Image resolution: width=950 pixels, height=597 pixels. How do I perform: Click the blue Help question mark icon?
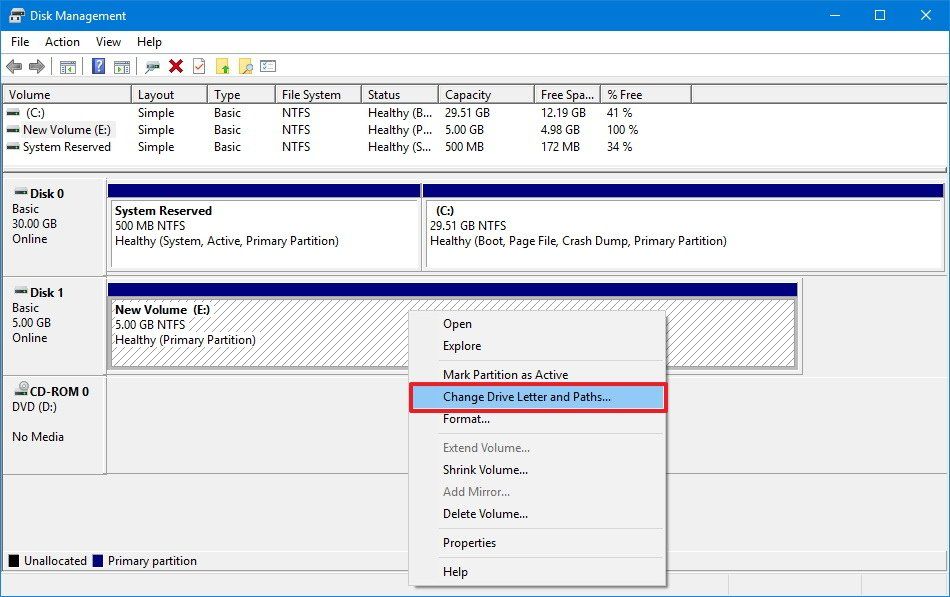pos(98,67)
